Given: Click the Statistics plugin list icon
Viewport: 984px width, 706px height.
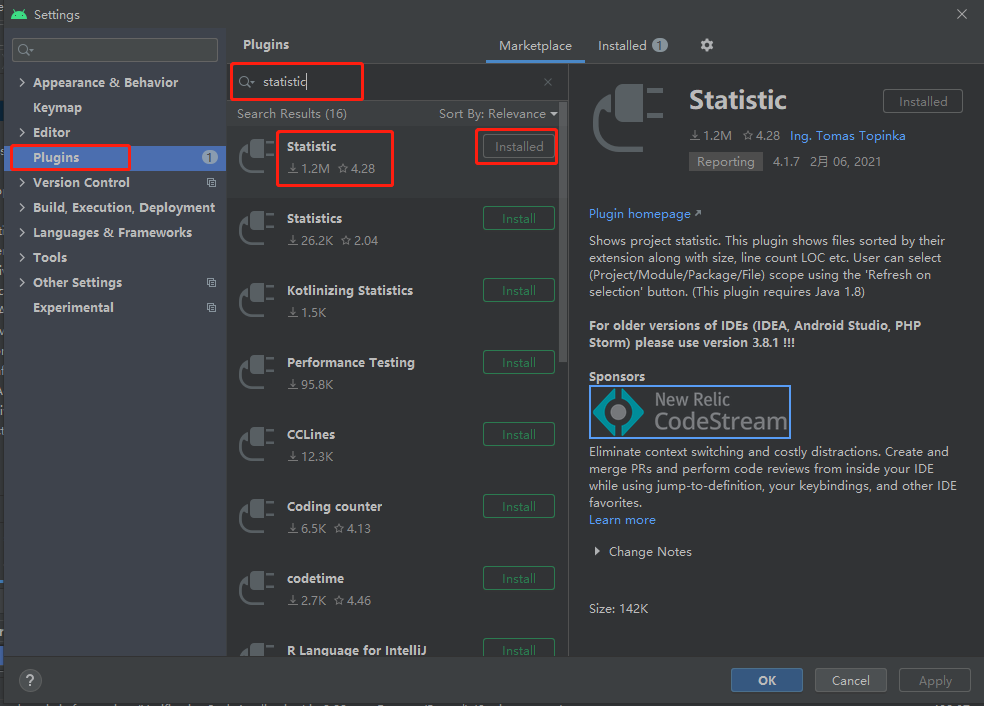Looking at the screenshot, I should [257, 228].
